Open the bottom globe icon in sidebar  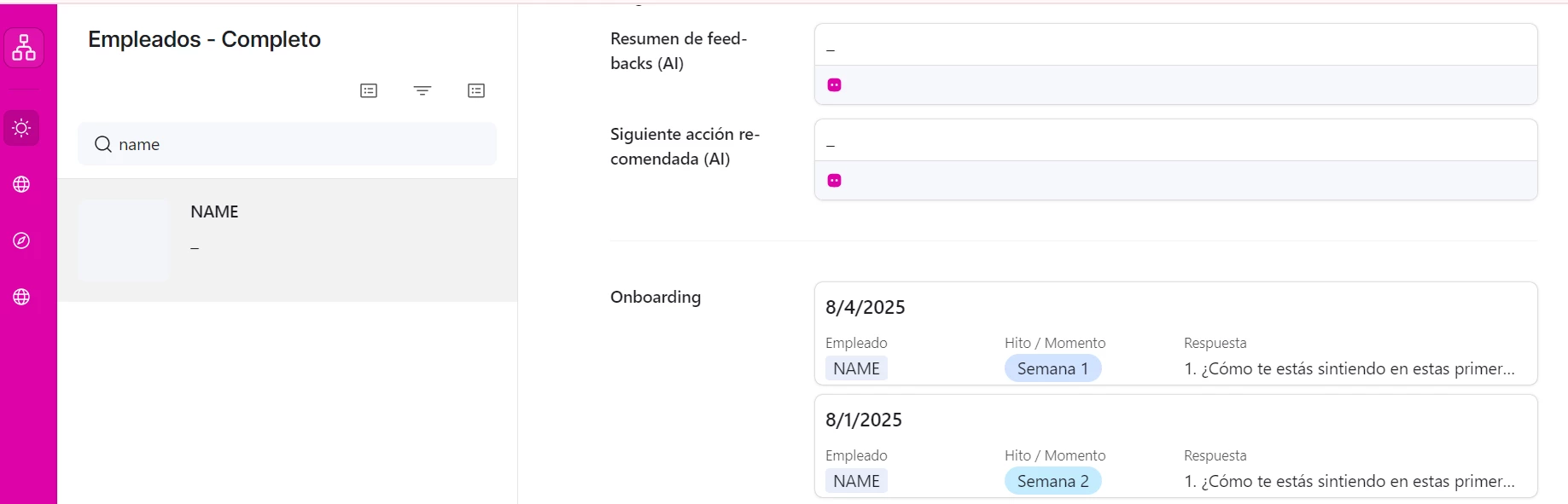(x=21, y=297)
